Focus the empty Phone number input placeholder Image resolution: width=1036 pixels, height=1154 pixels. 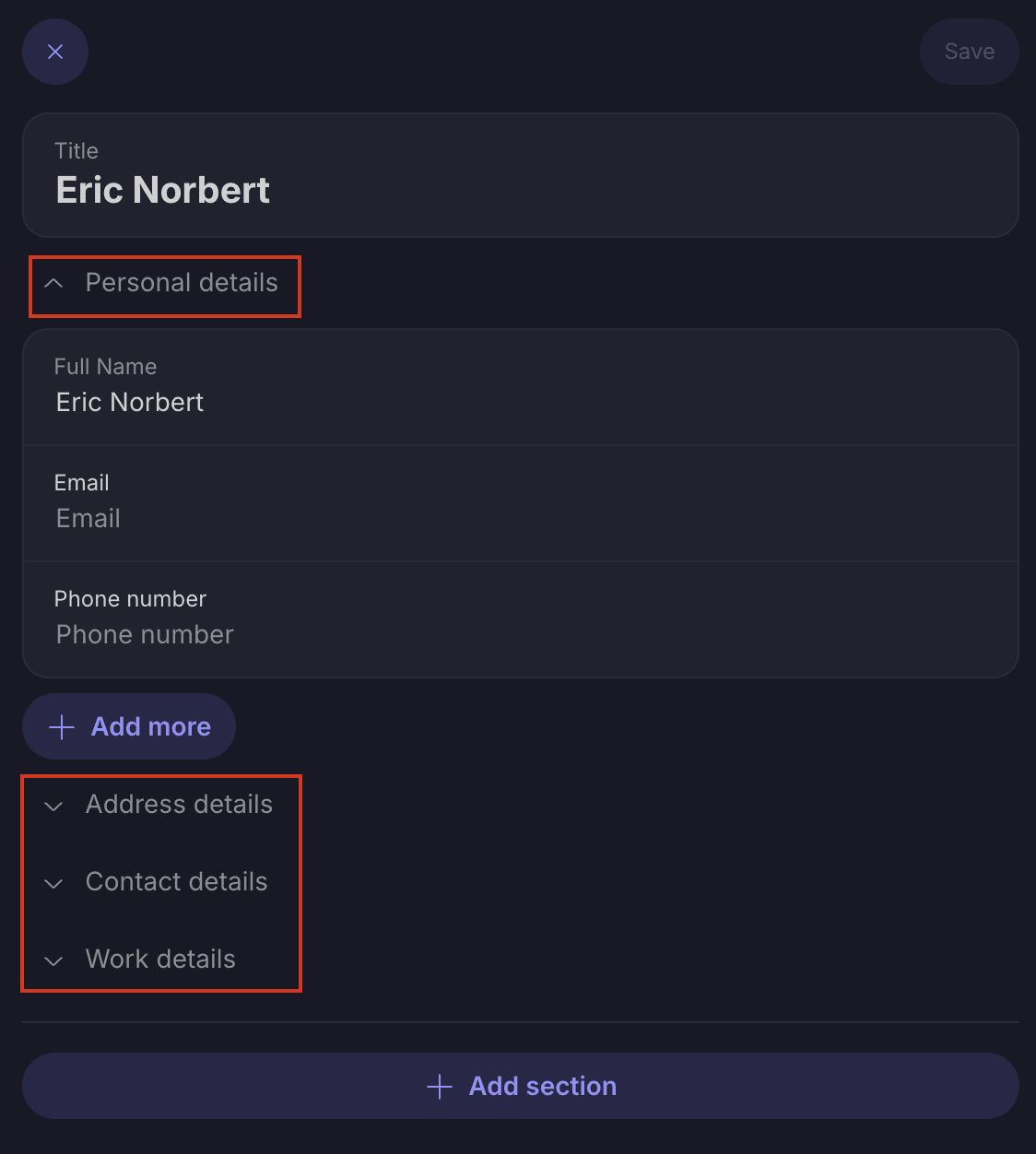[x=145, y=635]
